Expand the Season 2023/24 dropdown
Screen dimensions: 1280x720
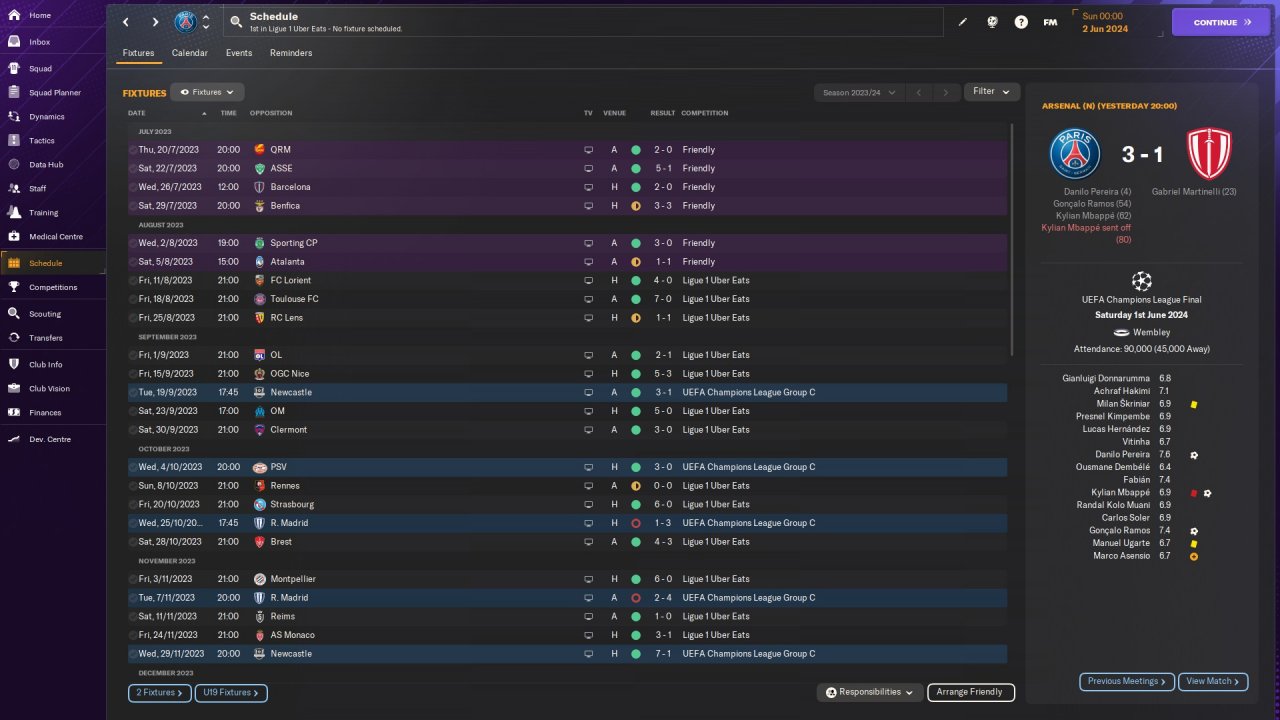tap(858, 93)
